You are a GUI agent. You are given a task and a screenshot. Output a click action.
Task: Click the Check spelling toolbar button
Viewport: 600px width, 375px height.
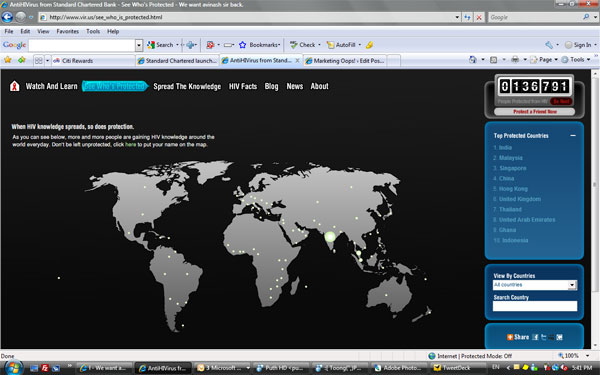pyautogui.click(x=302, y=45)
